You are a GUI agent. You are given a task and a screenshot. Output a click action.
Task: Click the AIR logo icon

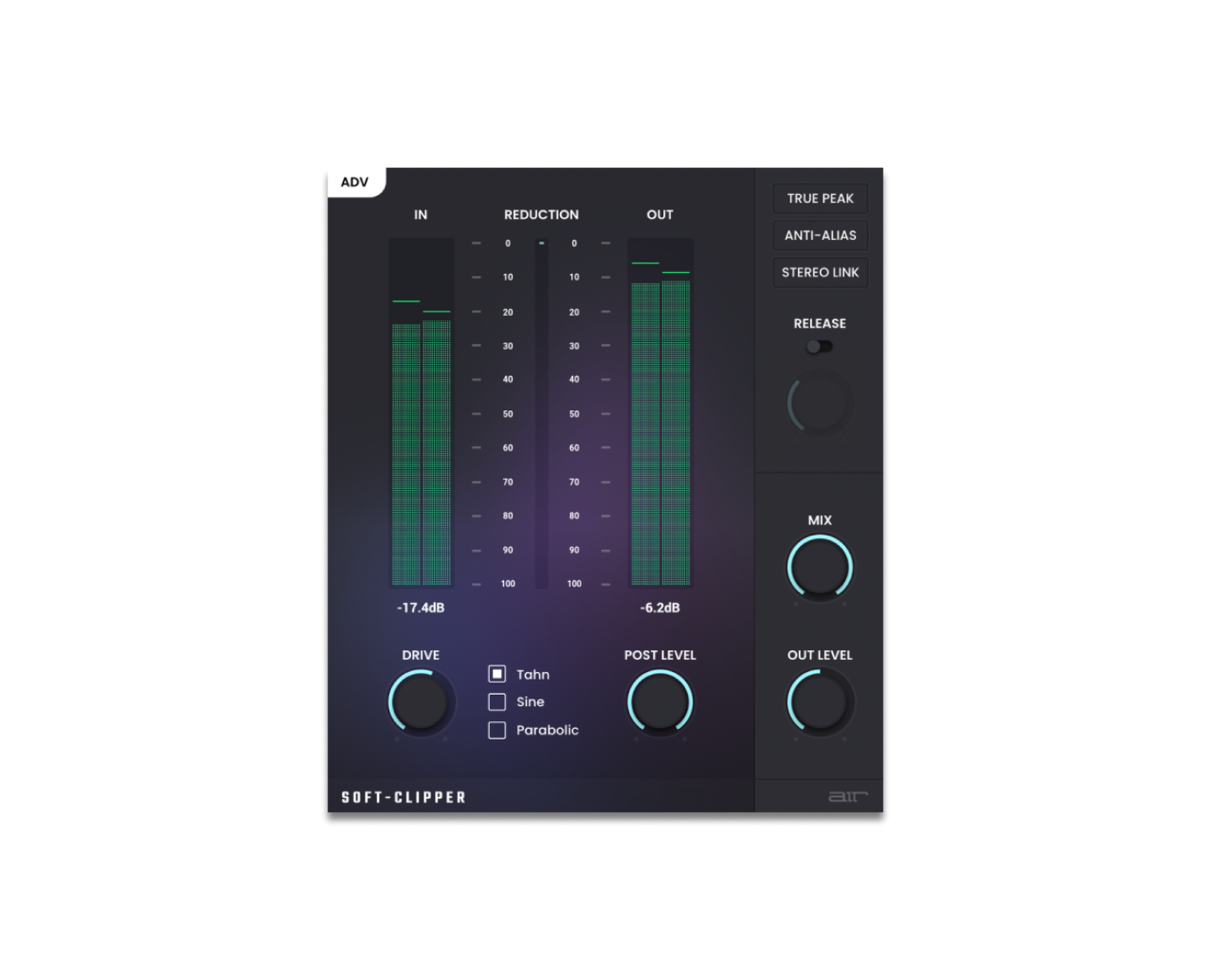848,796
